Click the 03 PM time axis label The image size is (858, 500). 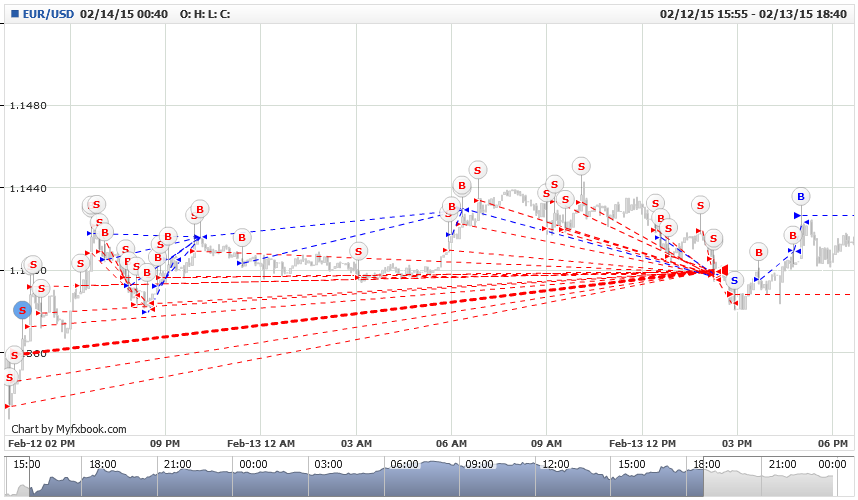737,443
